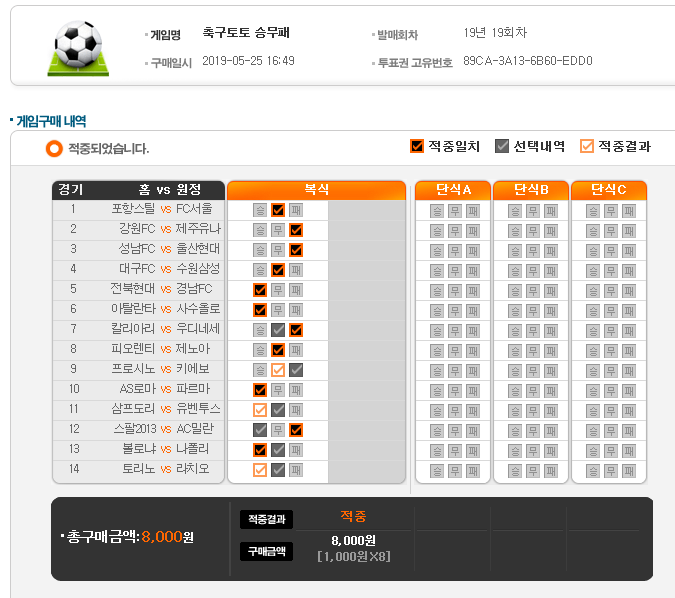The height and width of the screenshot is (598, 675).
Task: Click the soccer ball game icon
Action: click(78, 48)
